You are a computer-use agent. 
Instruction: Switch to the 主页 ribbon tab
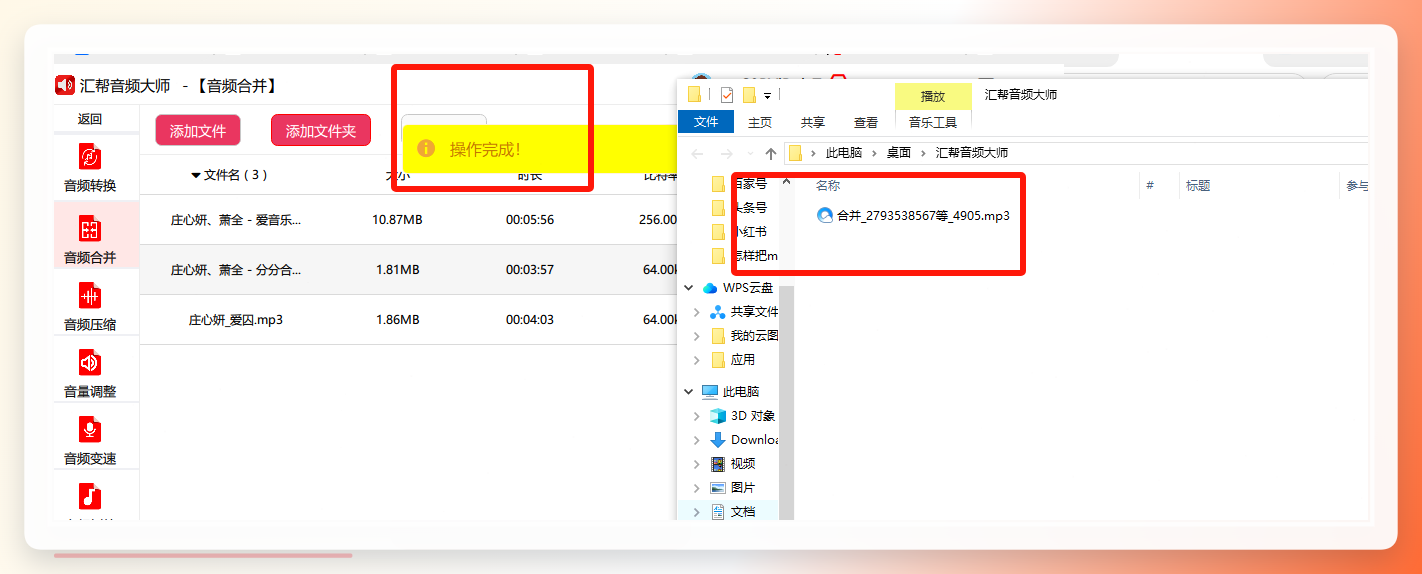coord(760,122)
